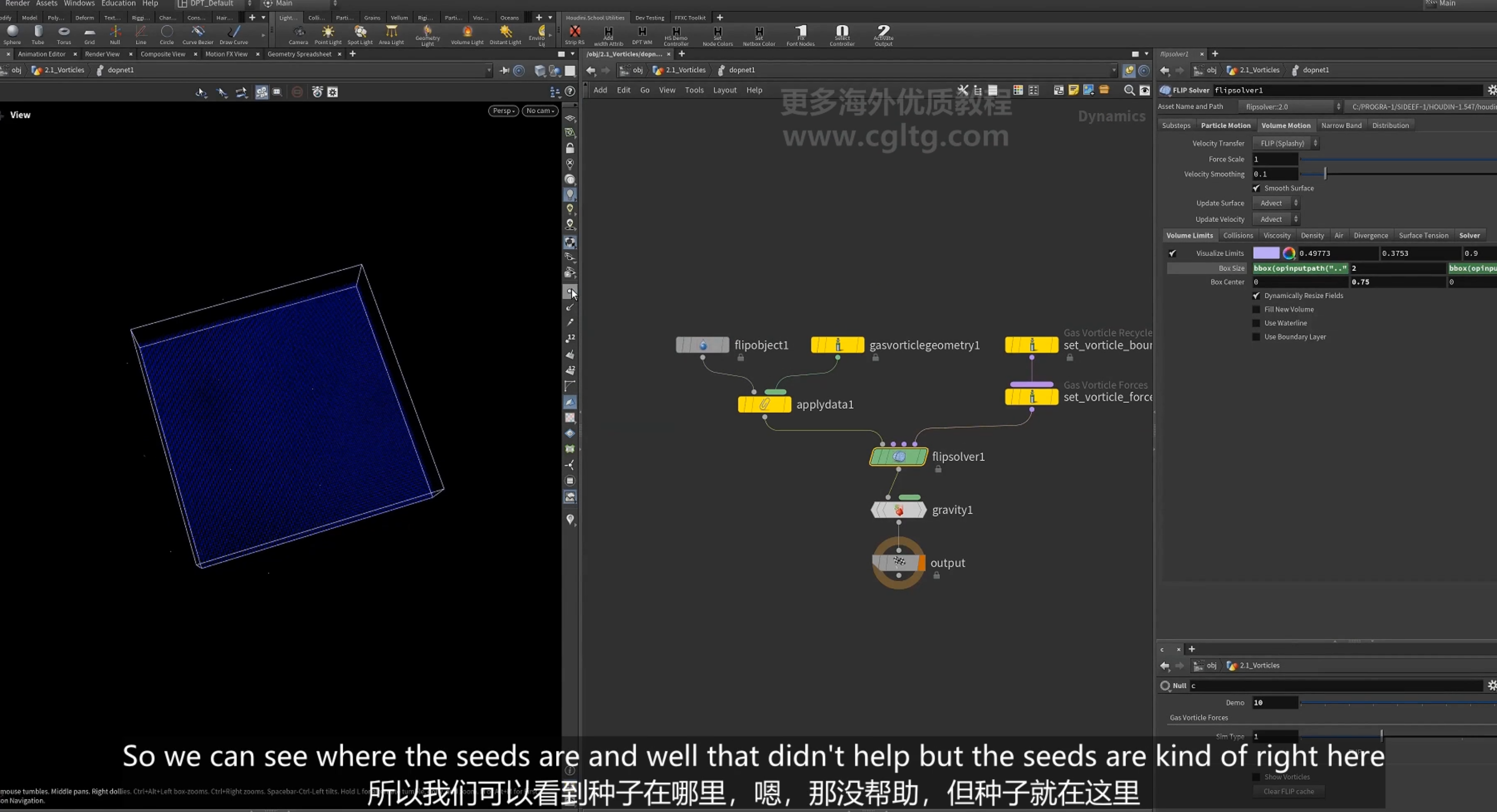This screenshot has width=1497, height=812.
Task: Toggle the Show Vorticles checkbox
Action: tap(1256, 777)
